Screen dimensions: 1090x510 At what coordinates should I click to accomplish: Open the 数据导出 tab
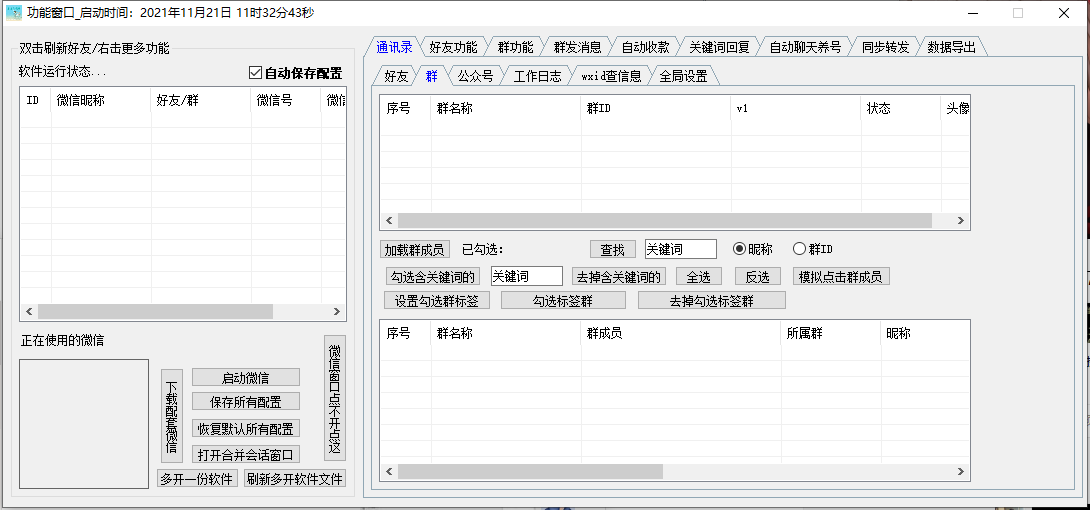click(x=951, y=47)
